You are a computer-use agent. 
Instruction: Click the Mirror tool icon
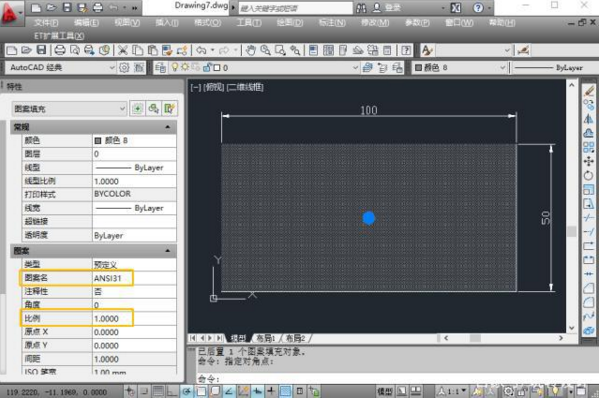coord(589,119)
